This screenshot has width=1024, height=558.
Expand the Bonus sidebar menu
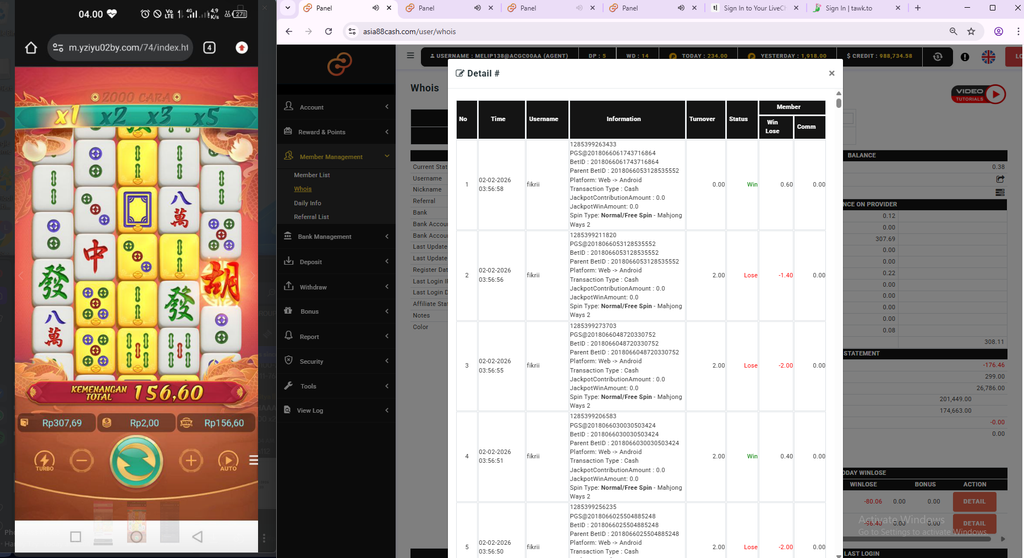337,311
